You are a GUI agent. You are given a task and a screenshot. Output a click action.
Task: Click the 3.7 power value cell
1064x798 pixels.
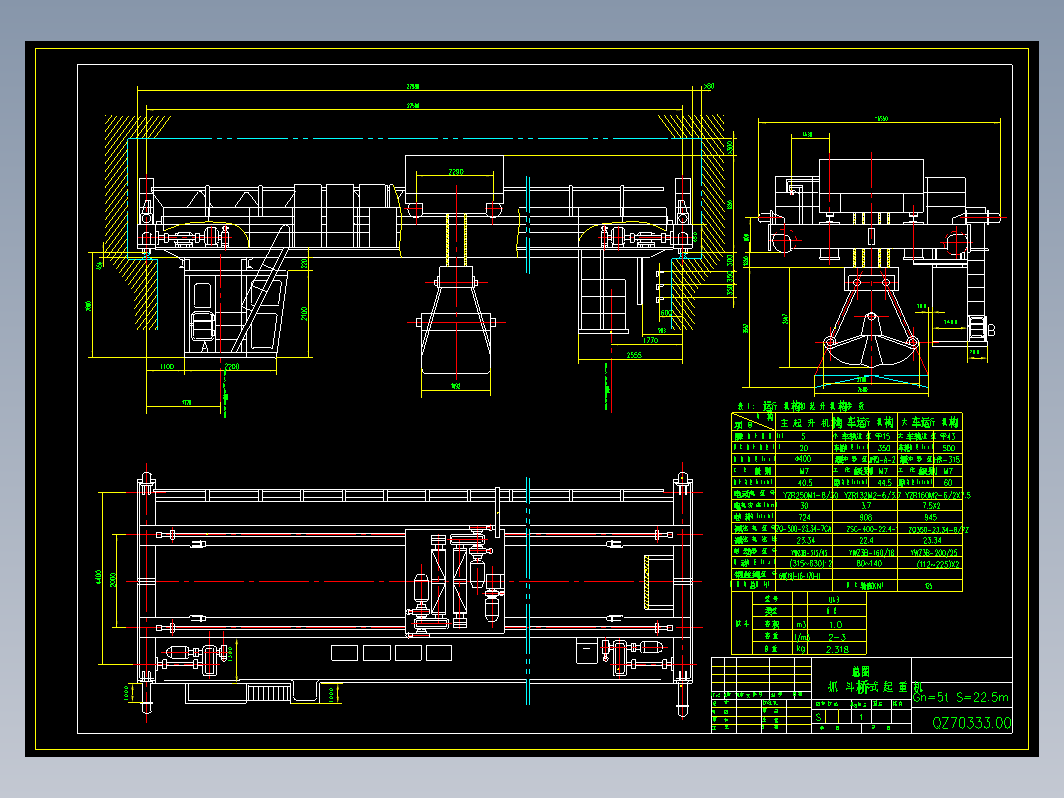tap(866, 506)
